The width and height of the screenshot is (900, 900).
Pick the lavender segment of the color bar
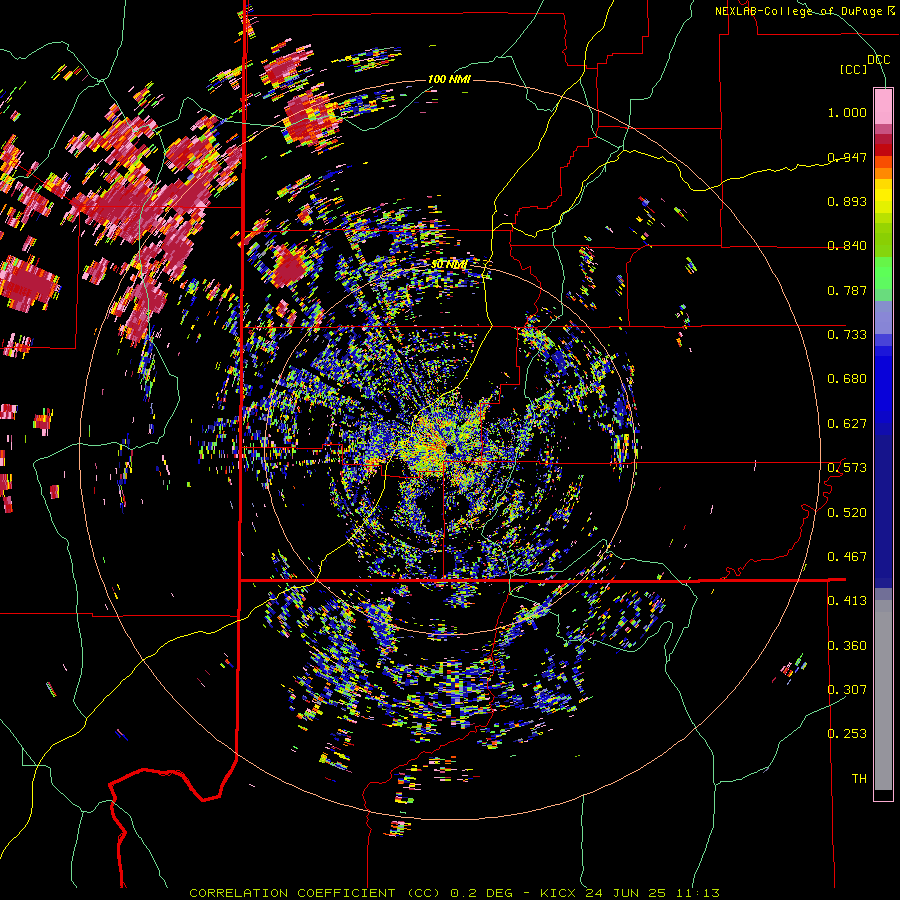click(883, 317)
